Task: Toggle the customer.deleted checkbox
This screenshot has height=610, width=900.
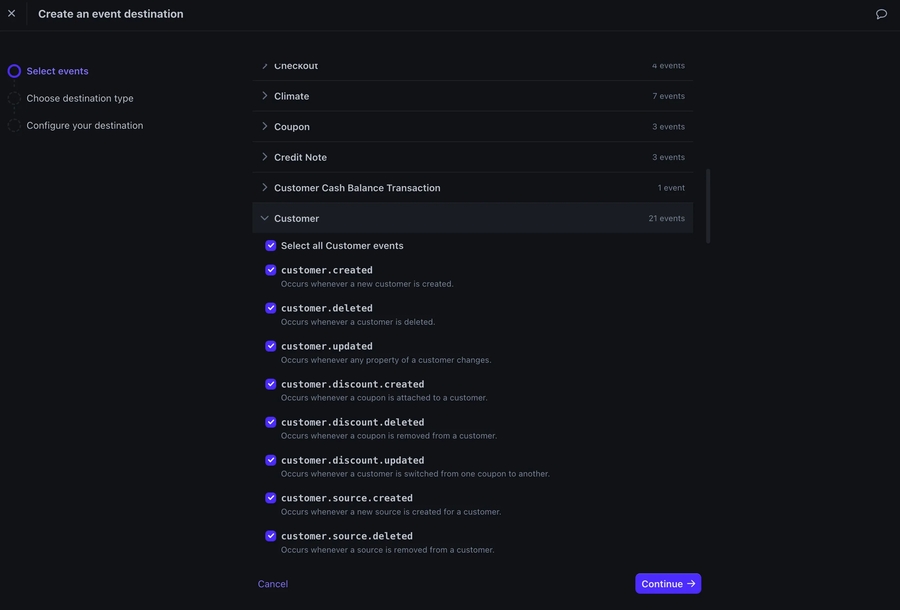Action: tap(271, 308)
